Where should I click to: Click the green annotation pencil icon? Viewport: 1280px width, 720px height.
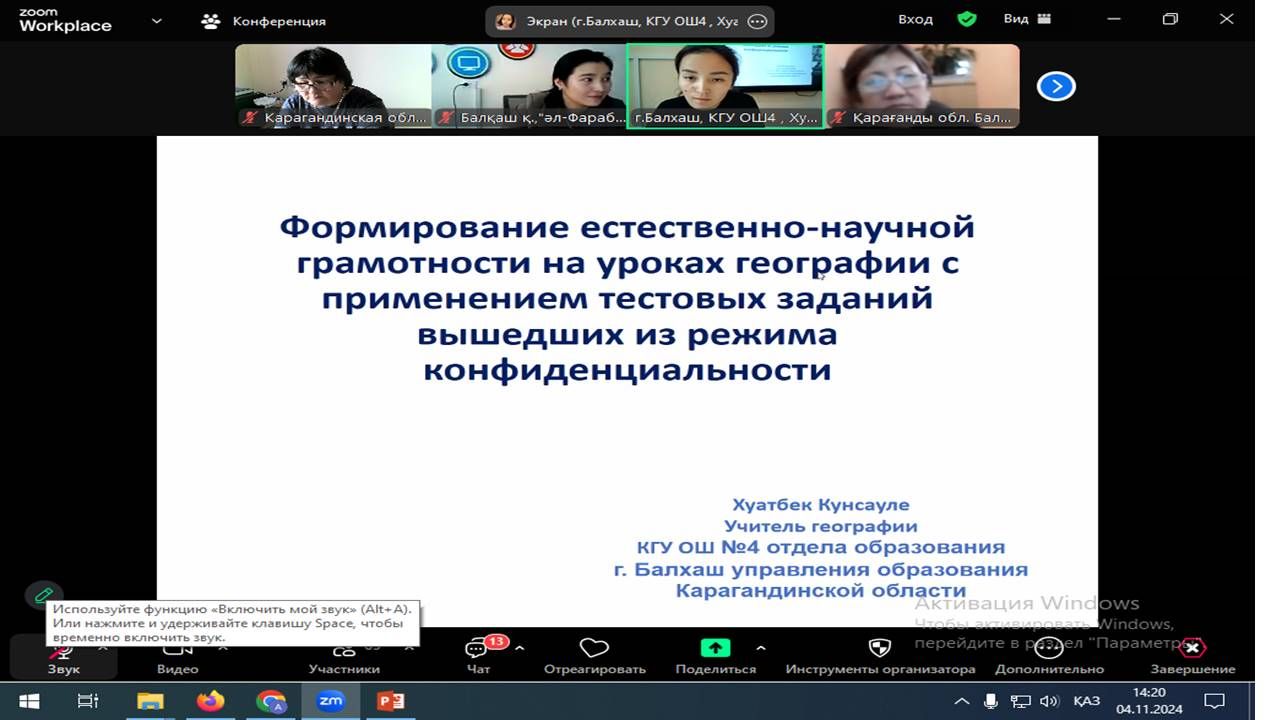click(44, 595)
